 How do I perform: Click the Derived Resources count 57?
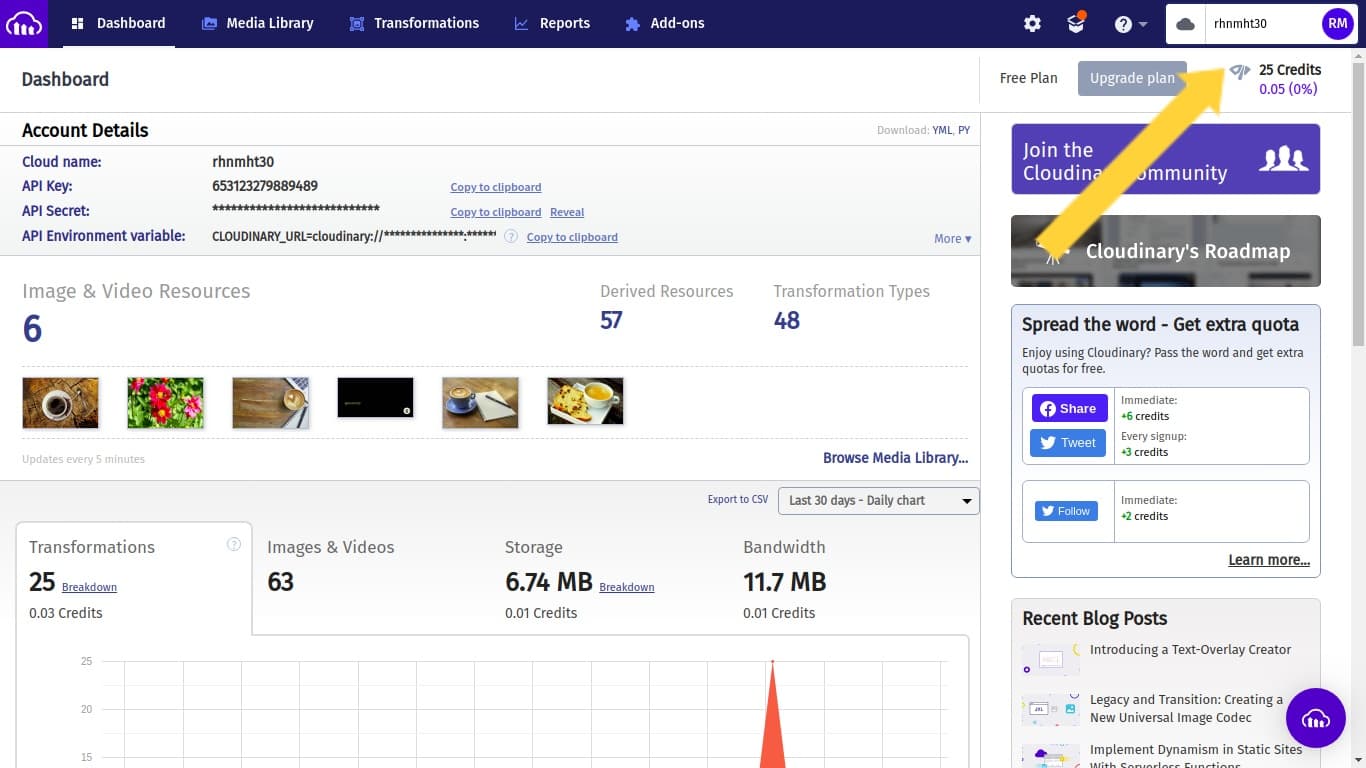tap(611, 320)
